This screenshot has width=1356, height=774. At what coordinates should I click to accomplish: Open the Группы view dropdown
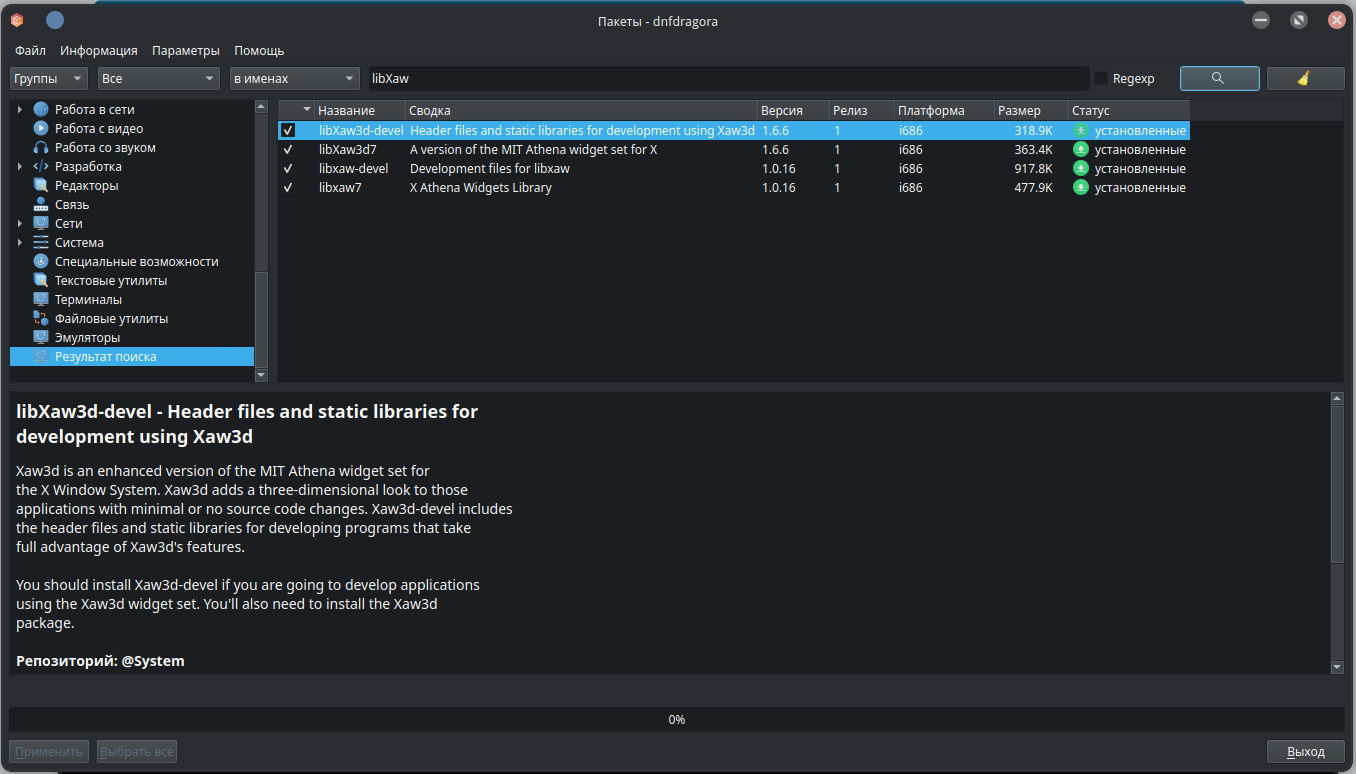tap(49, 78)
